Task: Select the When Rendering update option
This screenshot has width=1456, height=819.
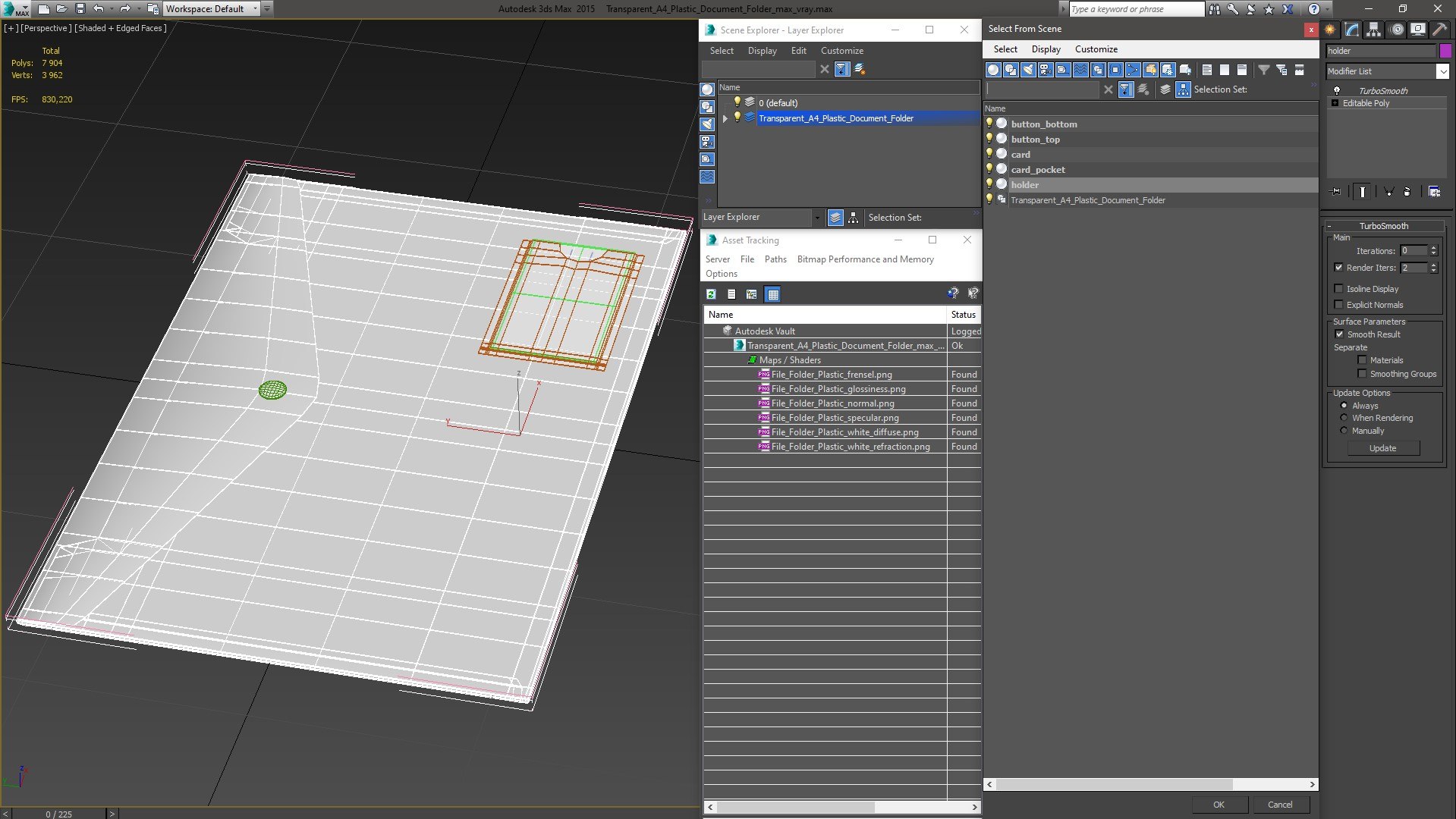Action: click(x=1344, y=418)
